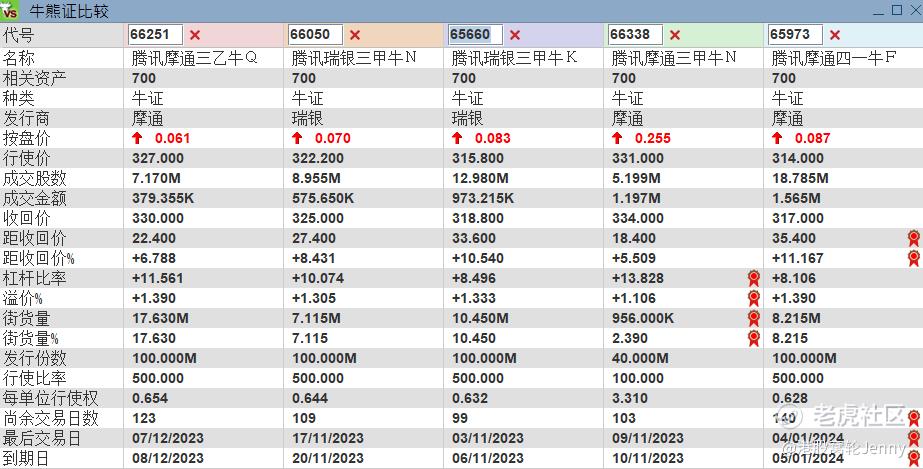The height and width of the screenshot is (469, 923).
Task: Click the 街货量% row label
Action: 31,338
